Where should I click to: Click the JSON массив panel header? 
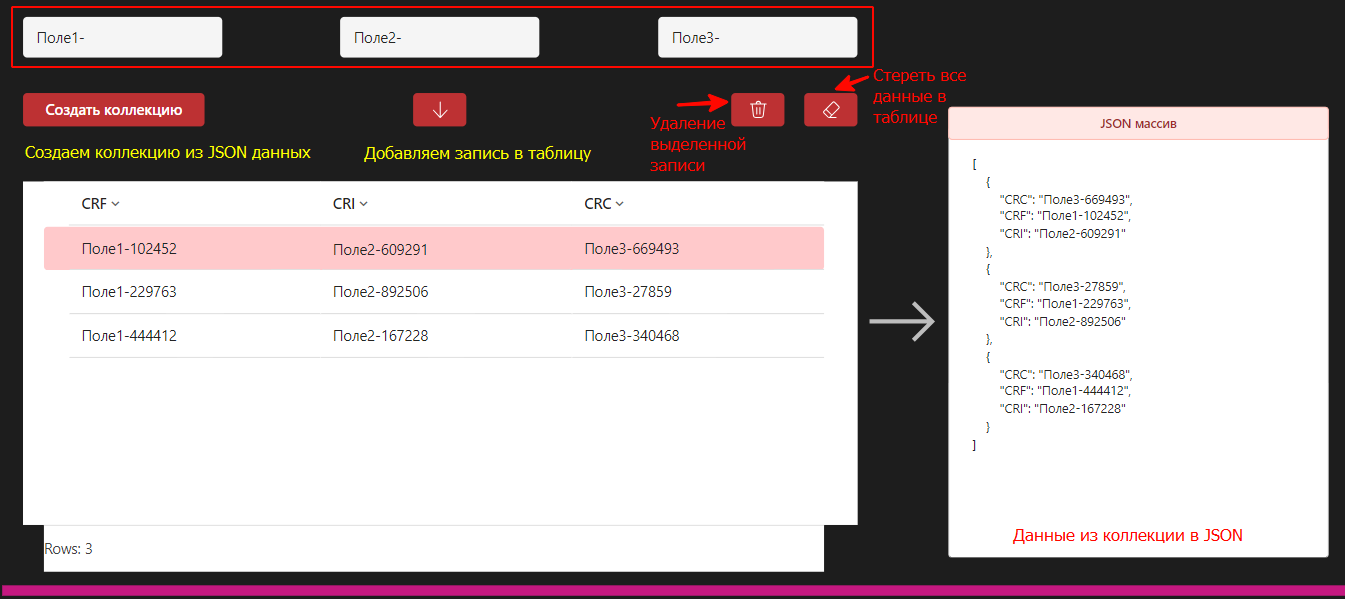[x=1138, y=124]
